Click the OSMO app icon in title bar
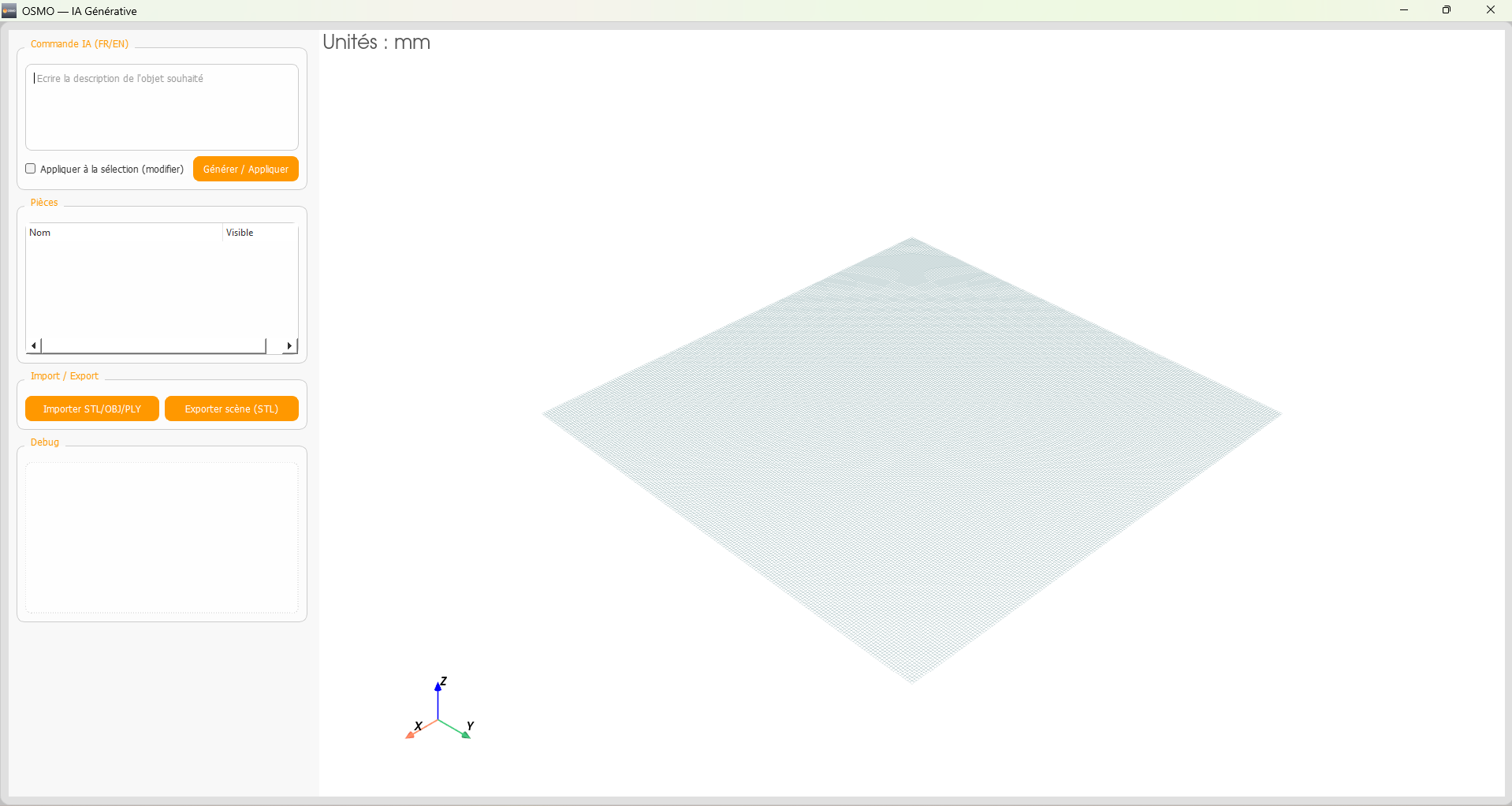This screenshot has width=1512, height=806. [9, 10]
